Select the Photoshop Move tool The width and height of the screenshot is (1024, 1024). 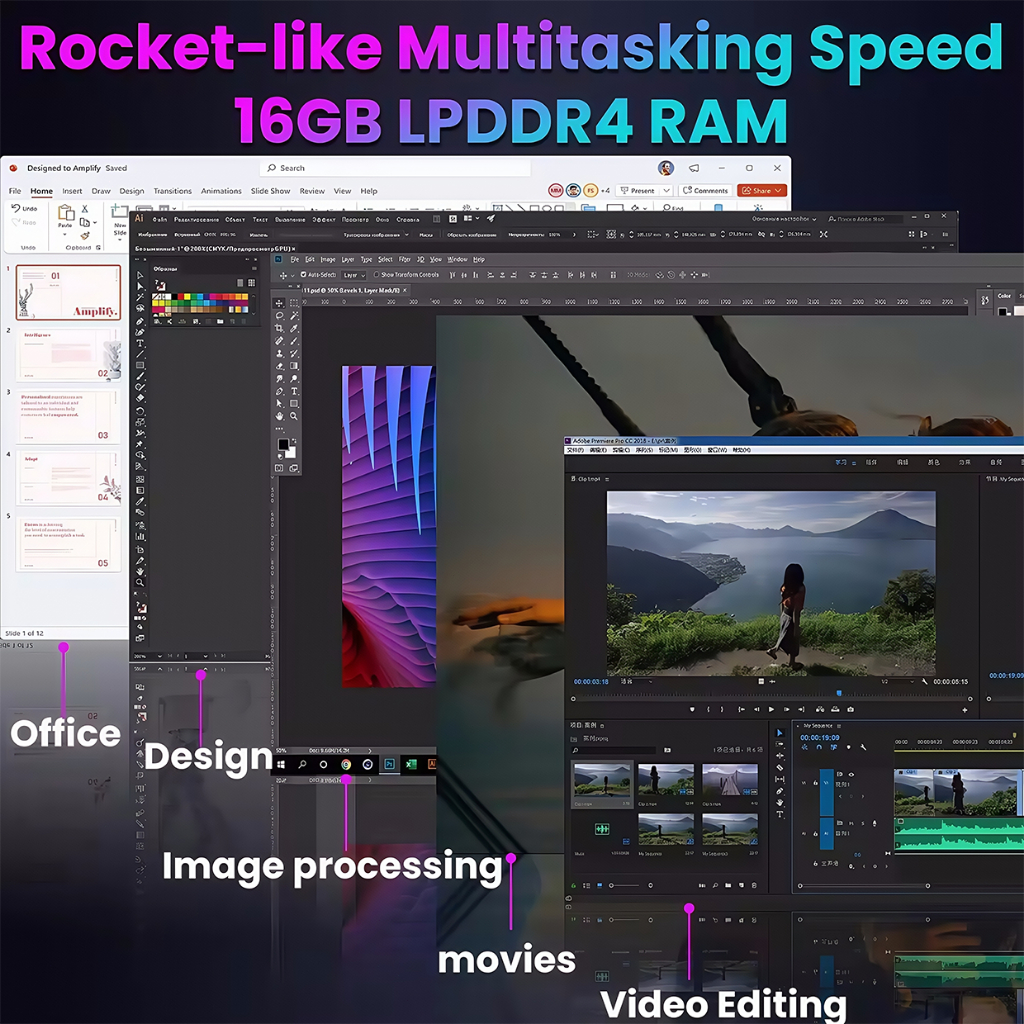(279, 304)
